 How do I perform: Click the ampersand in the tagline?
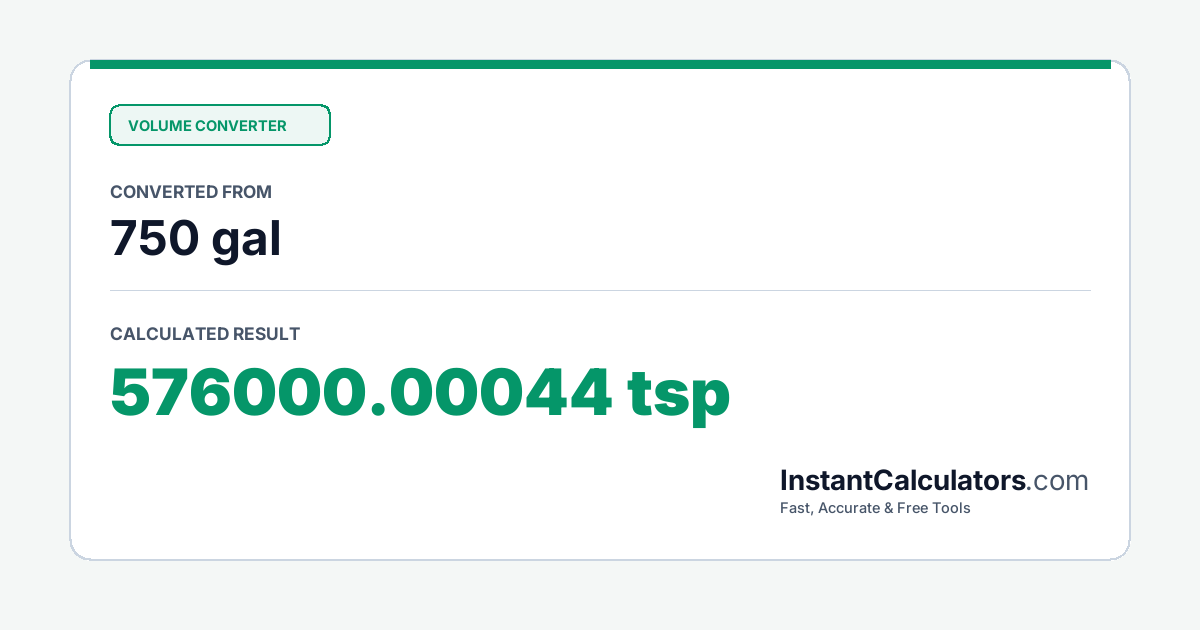pyautogui.click(x=890, y=508)
